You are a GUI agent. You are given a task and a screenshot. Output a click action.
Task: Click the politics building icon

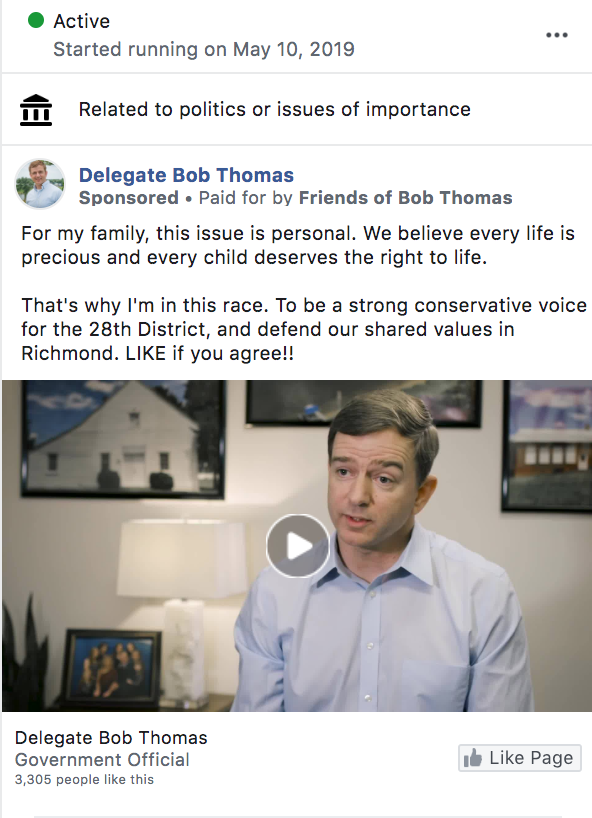pyautogui.click(x=36, y=110)
